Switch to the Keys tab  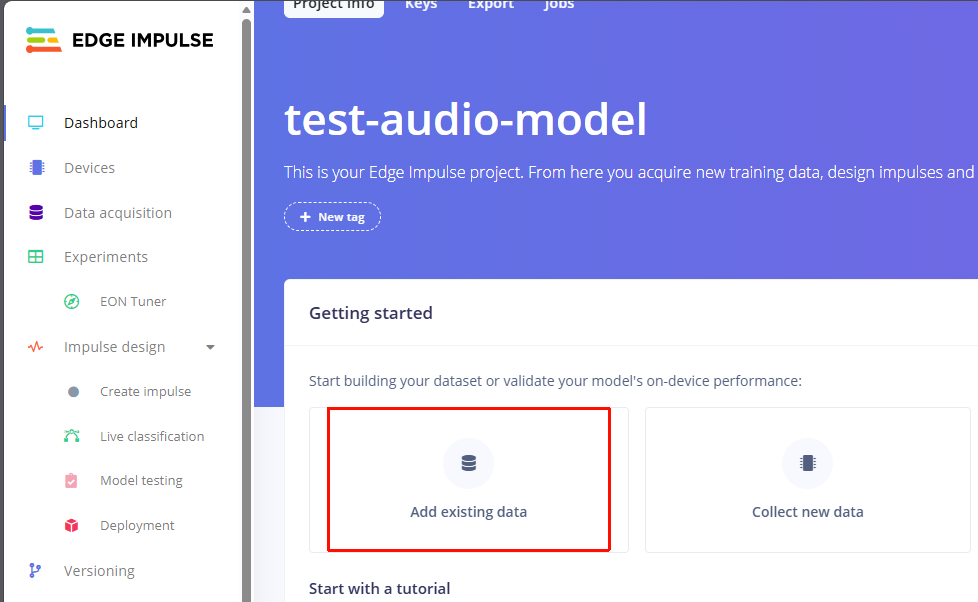[x=421, y=5]
